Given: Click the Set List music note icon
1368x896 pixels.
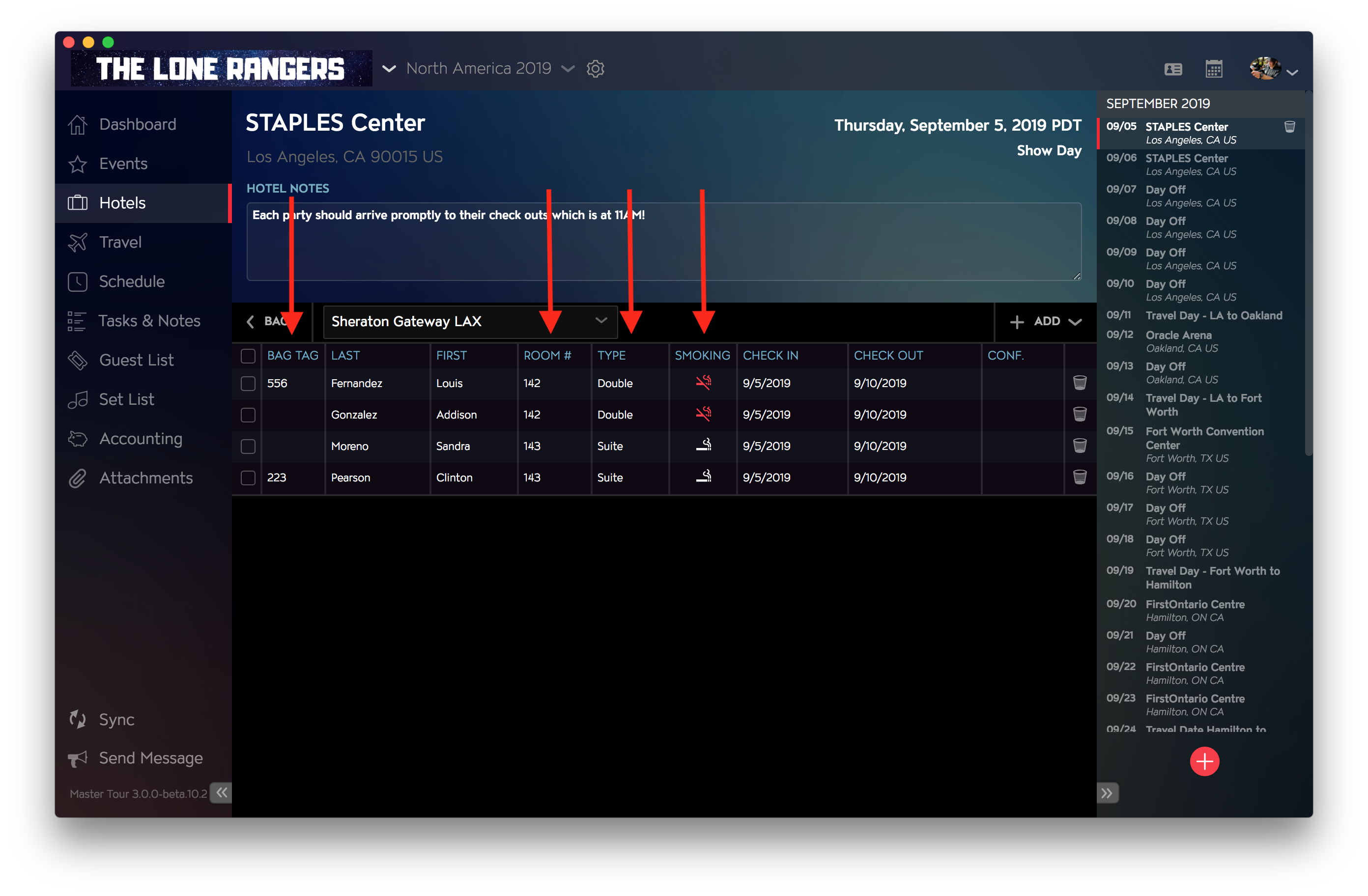Looking at the screenshot, I should (78, 399).
